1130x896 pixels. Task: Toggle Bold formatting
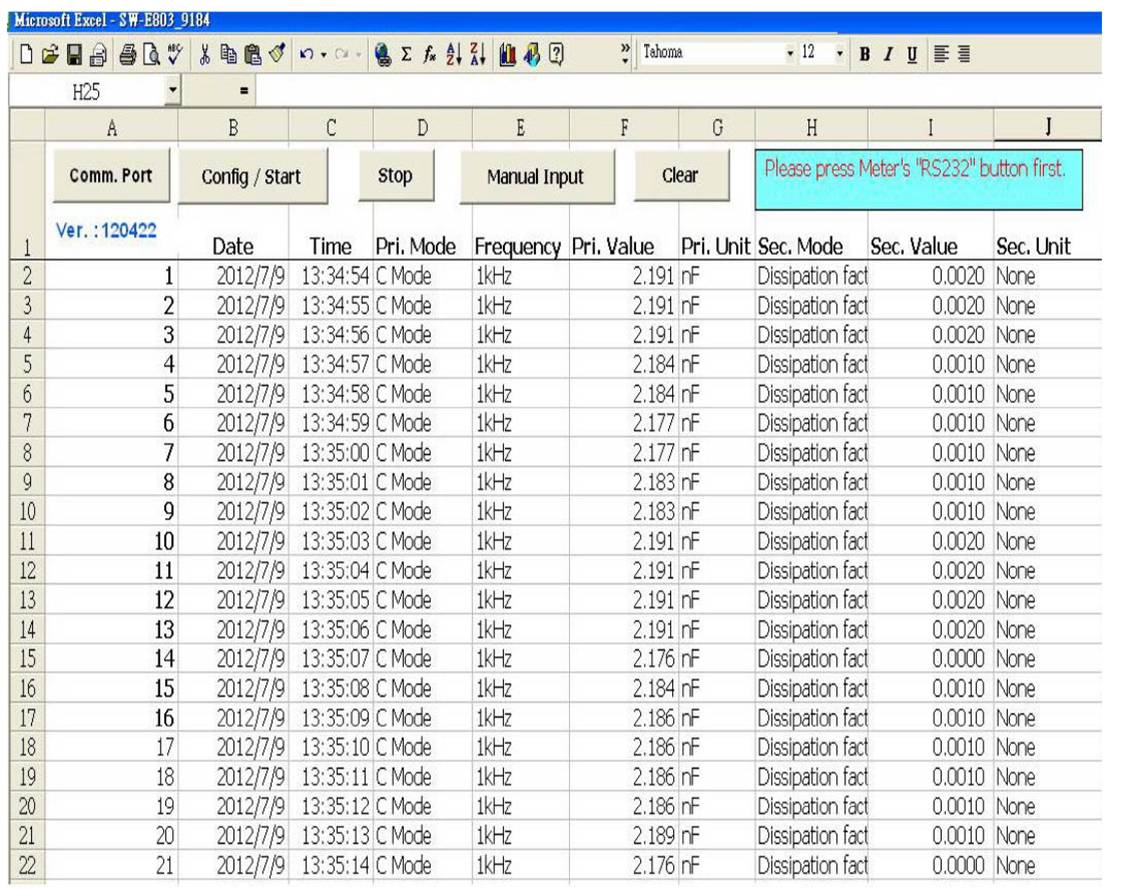click(x=864, y=53)
